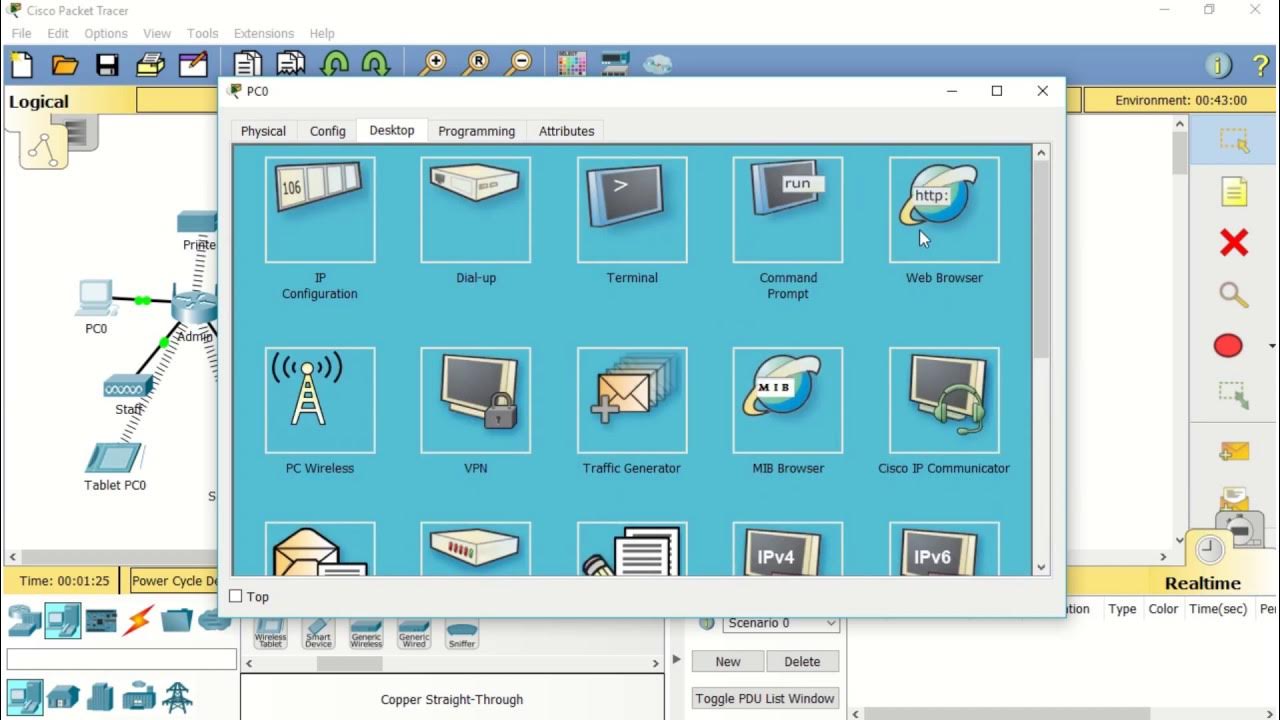
Task: Open the Tools menu
Action: click(202, 33)
